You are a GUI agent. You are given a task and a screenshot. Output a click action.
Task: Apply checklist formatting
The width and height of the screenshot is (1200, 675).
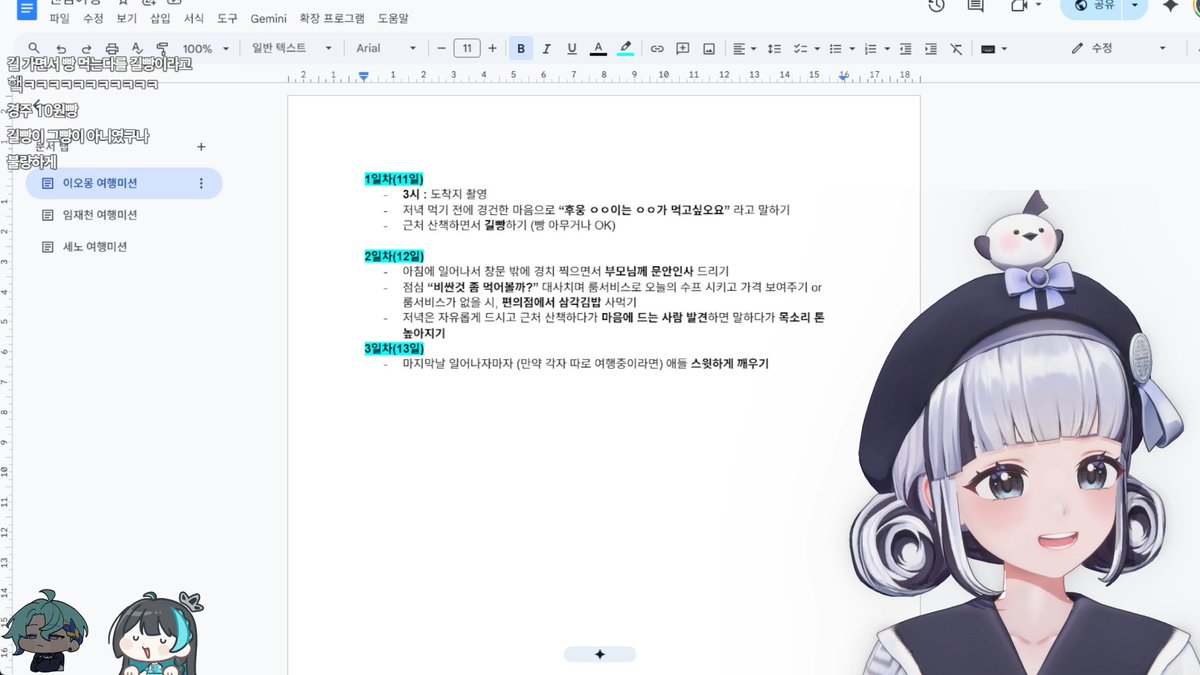798,48
